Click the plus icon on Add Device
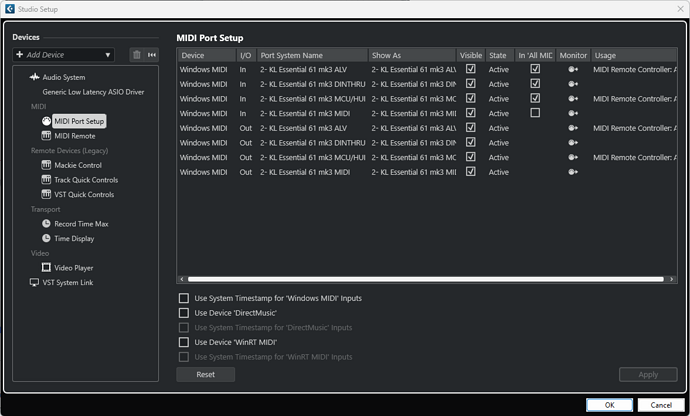This screenshot has height=416, width=690. click(19, 54)
